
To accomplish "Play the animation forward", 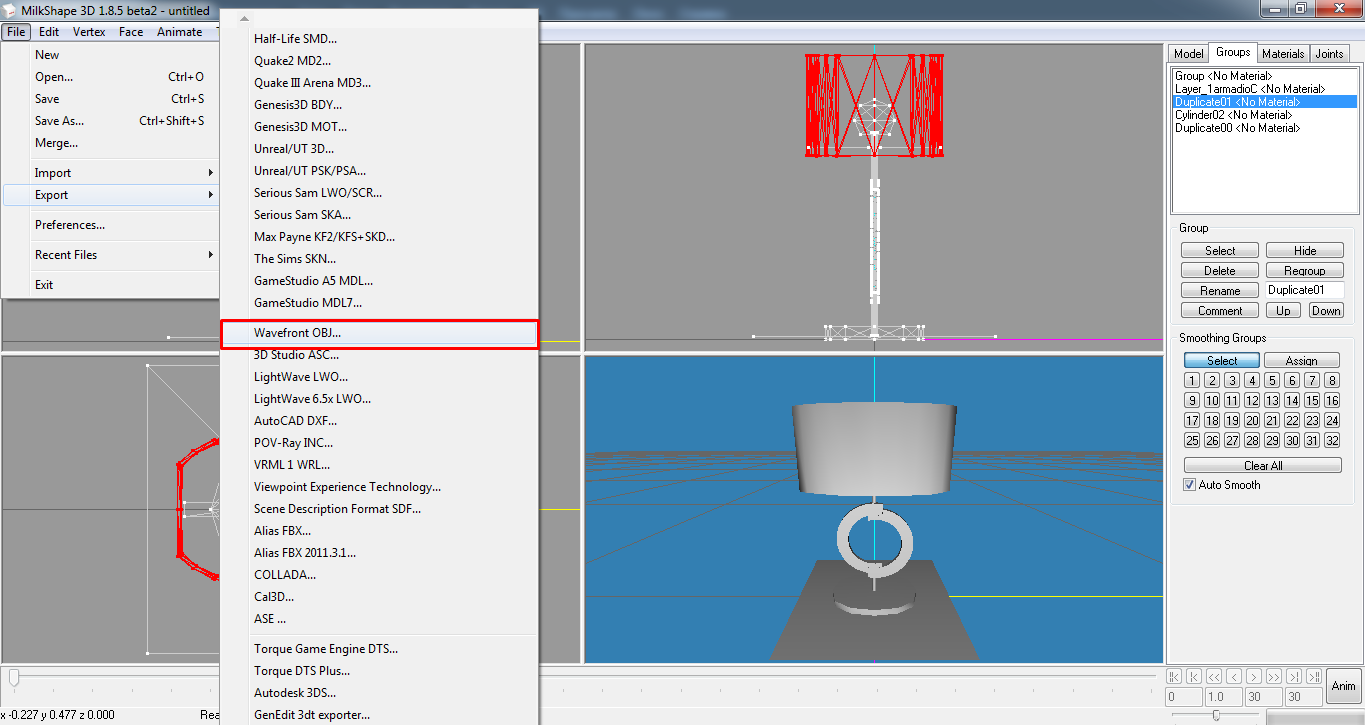I will [1274, 677].
